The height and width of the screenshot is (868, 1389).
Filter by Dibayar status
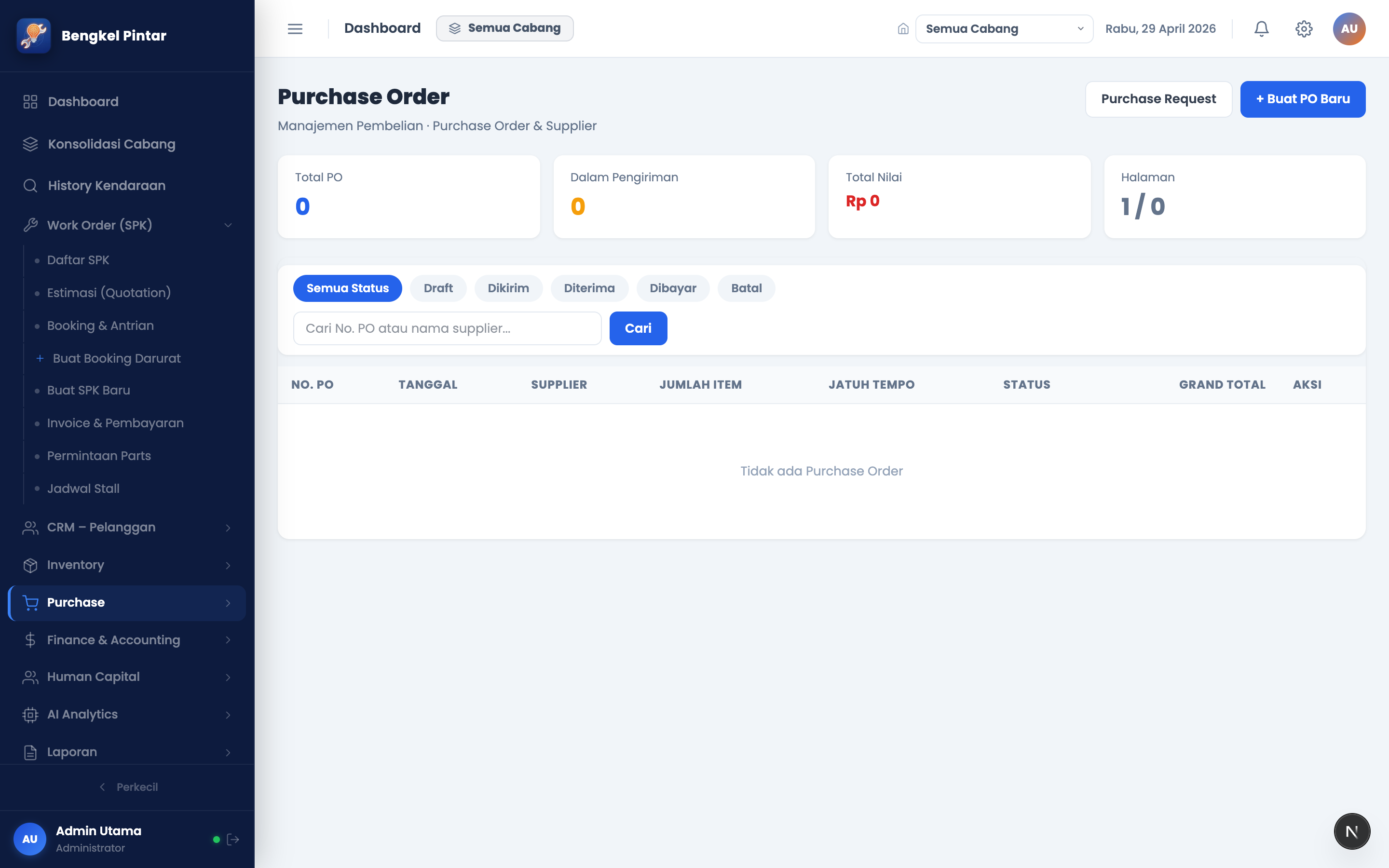point(673,288)
